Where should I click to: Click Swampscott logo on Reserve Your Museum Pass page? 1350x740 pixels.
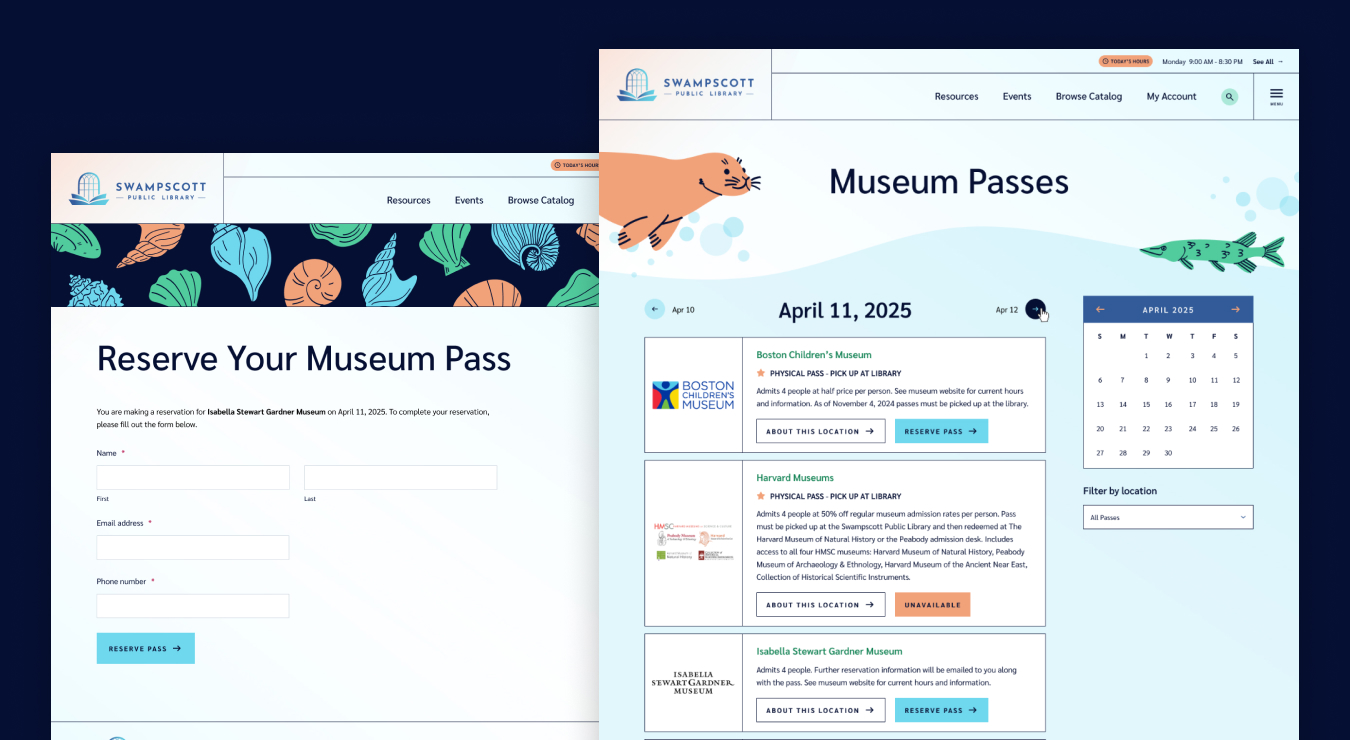(138, 189)
